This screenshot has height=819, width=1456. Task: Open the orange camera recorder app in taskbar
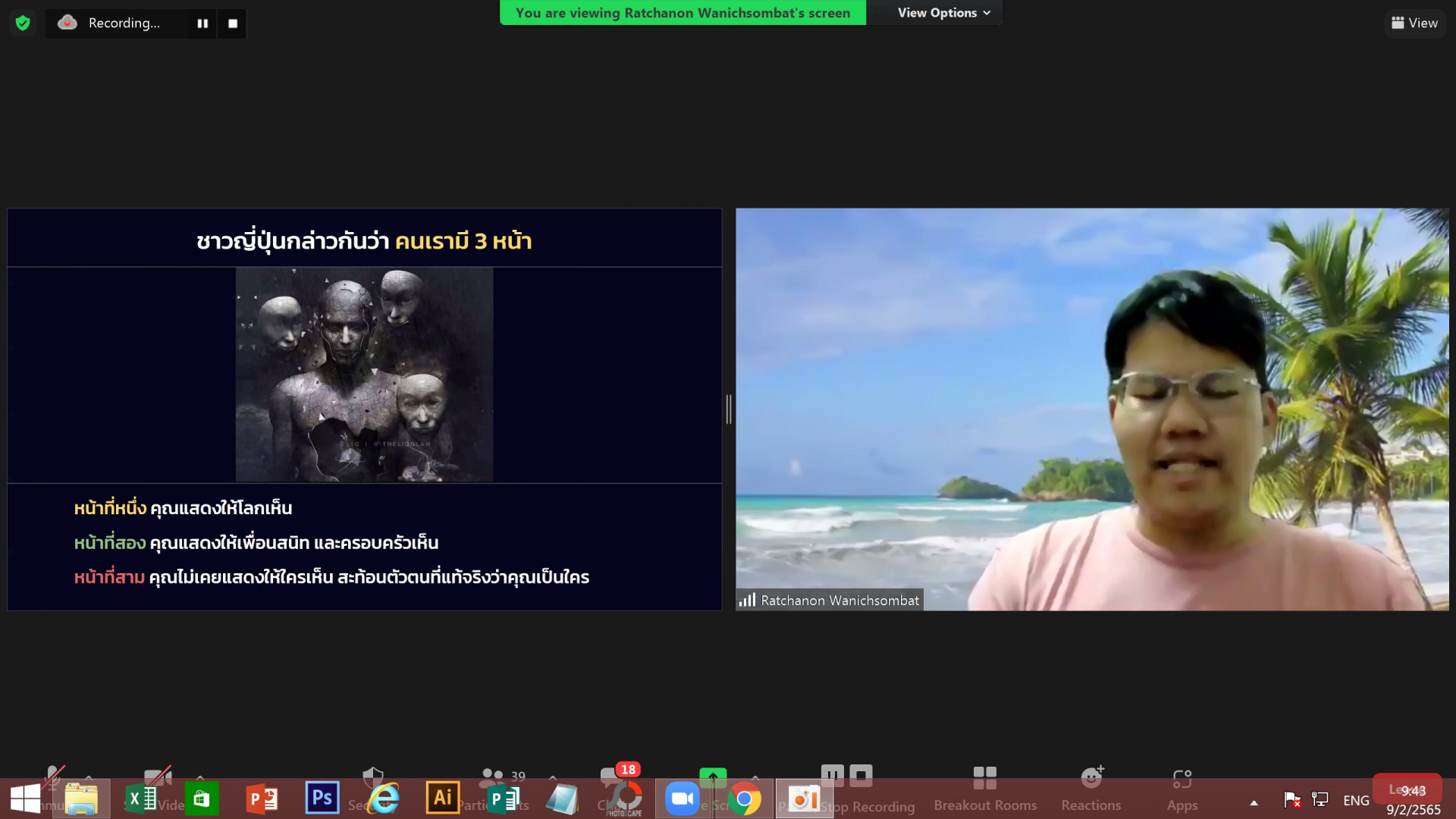coord(804,799)
